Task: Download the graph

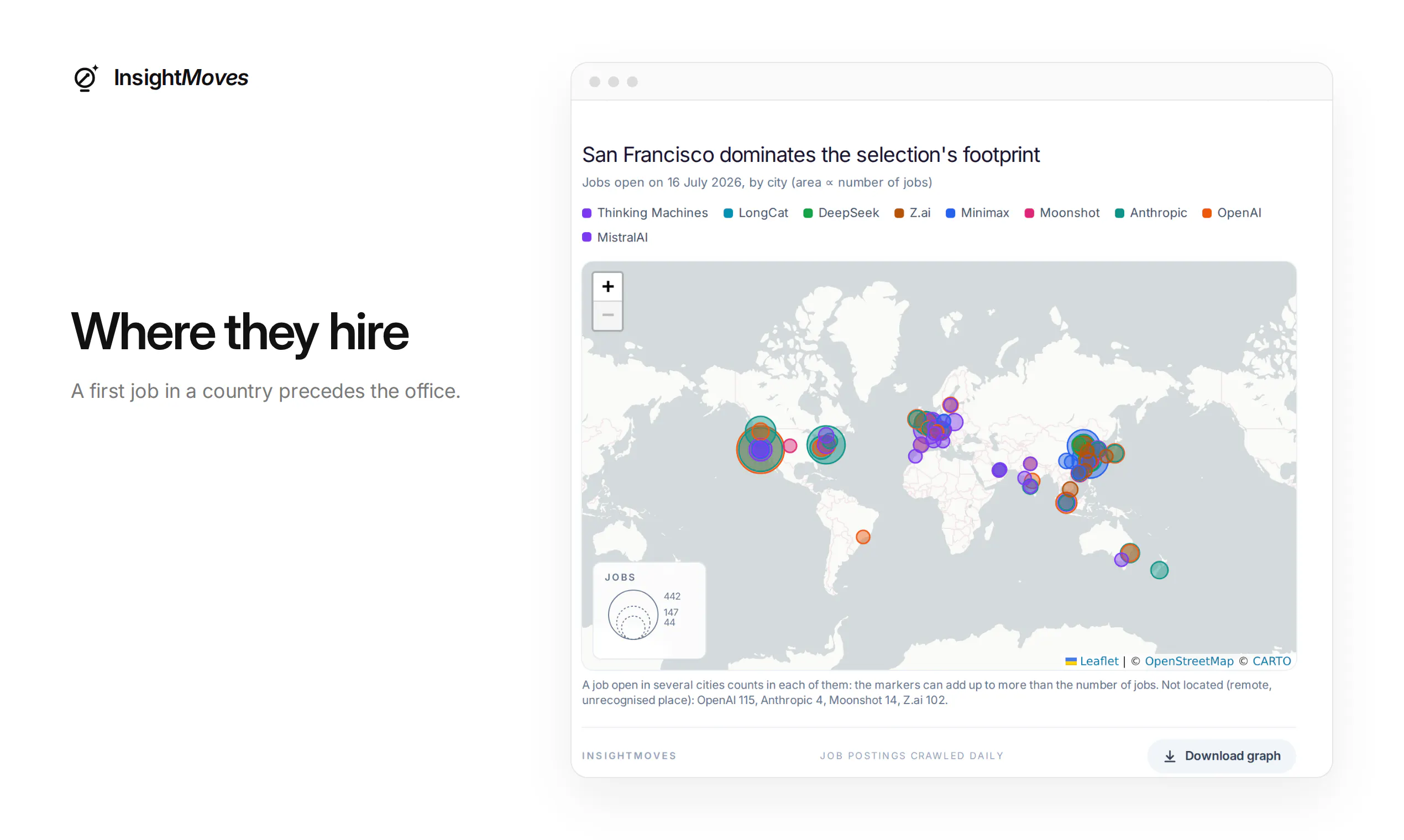Action: (1221, 756)
